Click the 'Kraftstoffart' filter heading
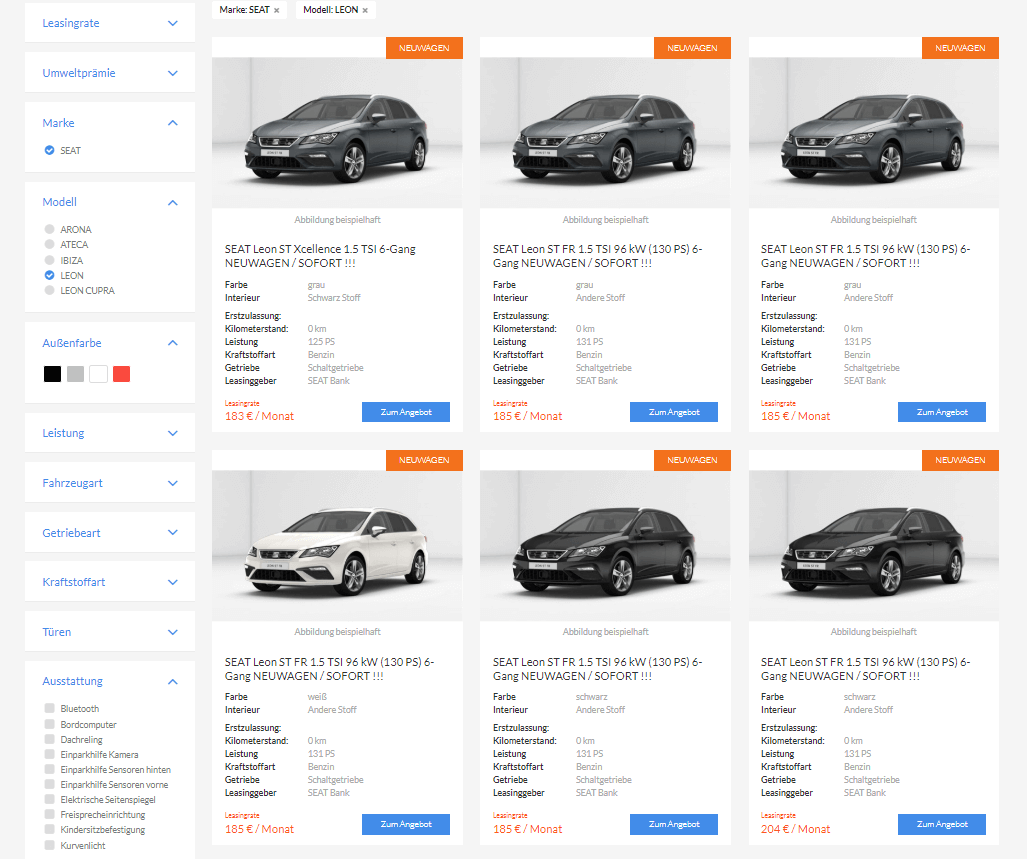Image resolution: width=1027 pixels, height=859 pixels. [73, 582]
